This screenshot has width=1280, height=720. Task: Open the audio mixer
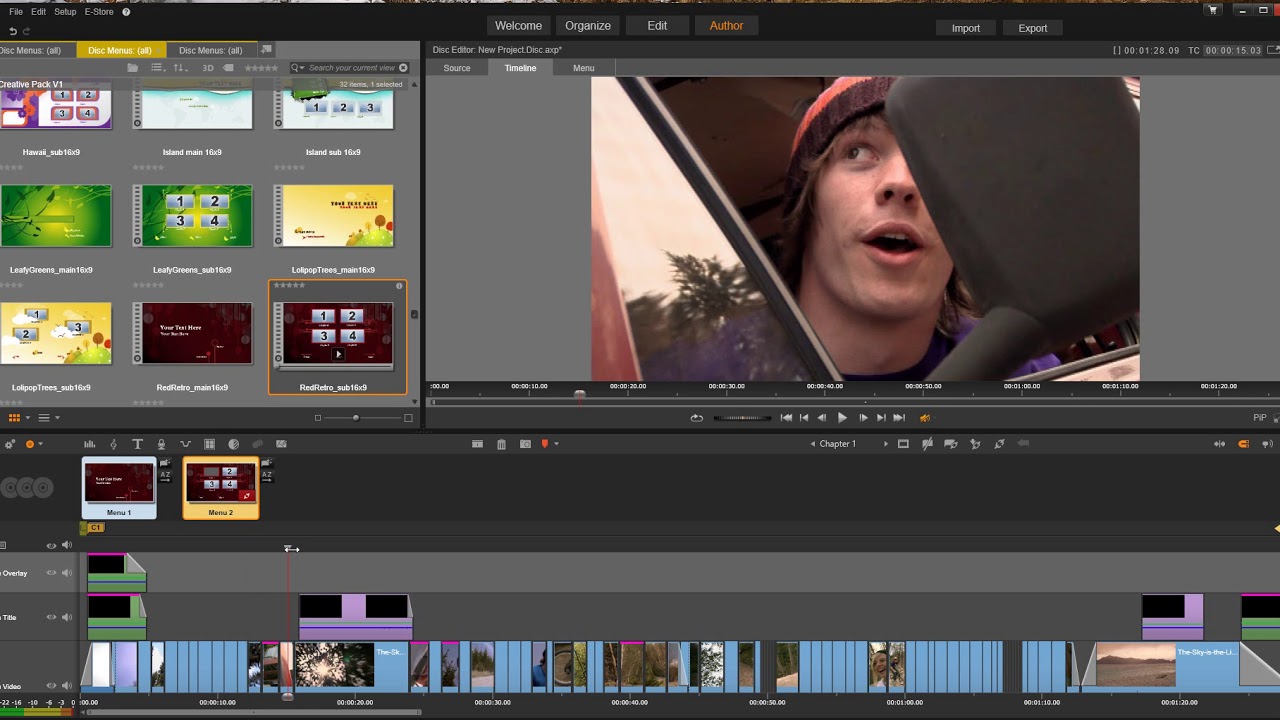[89, 444]
